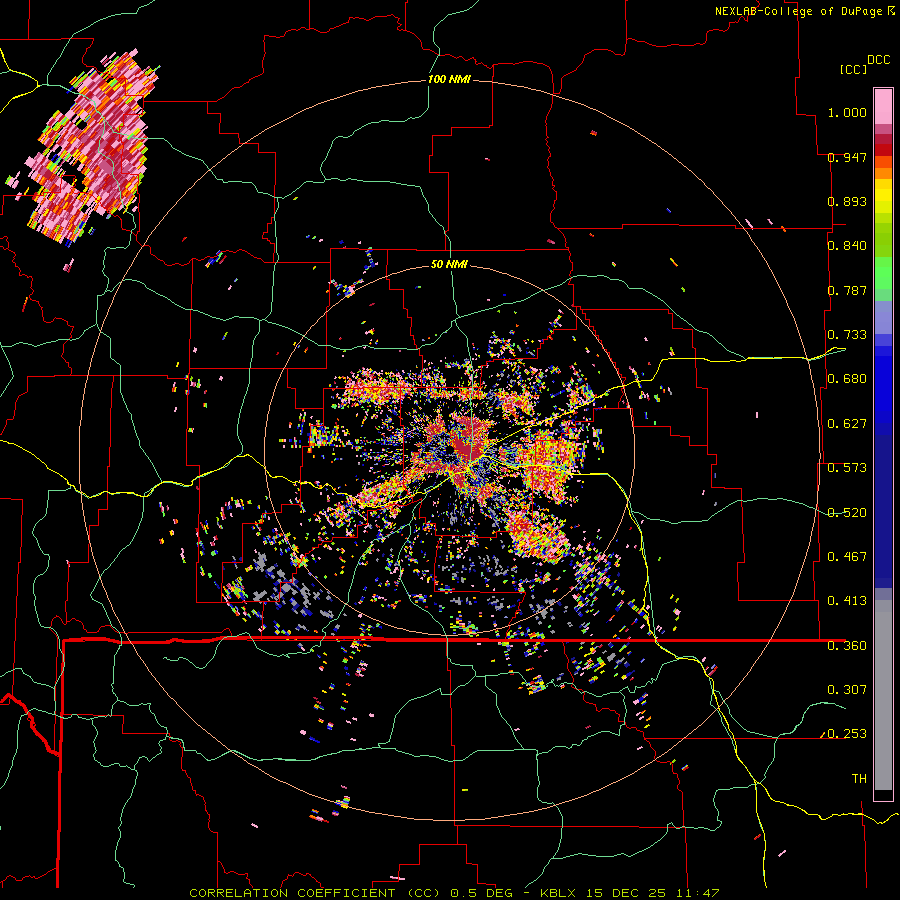Click the 0.733 scale value

pyautogui.click(x=847, y=335)
